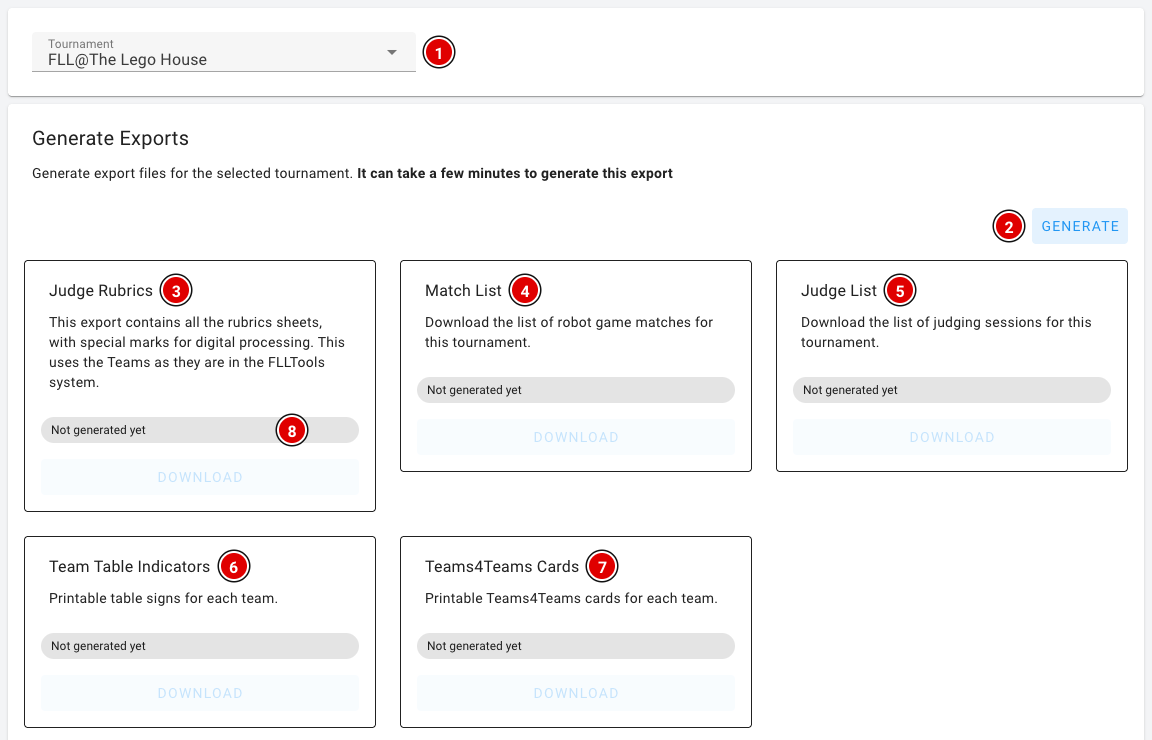Click 'It can take a few minutes' bold note

click(x=515, y=173)
